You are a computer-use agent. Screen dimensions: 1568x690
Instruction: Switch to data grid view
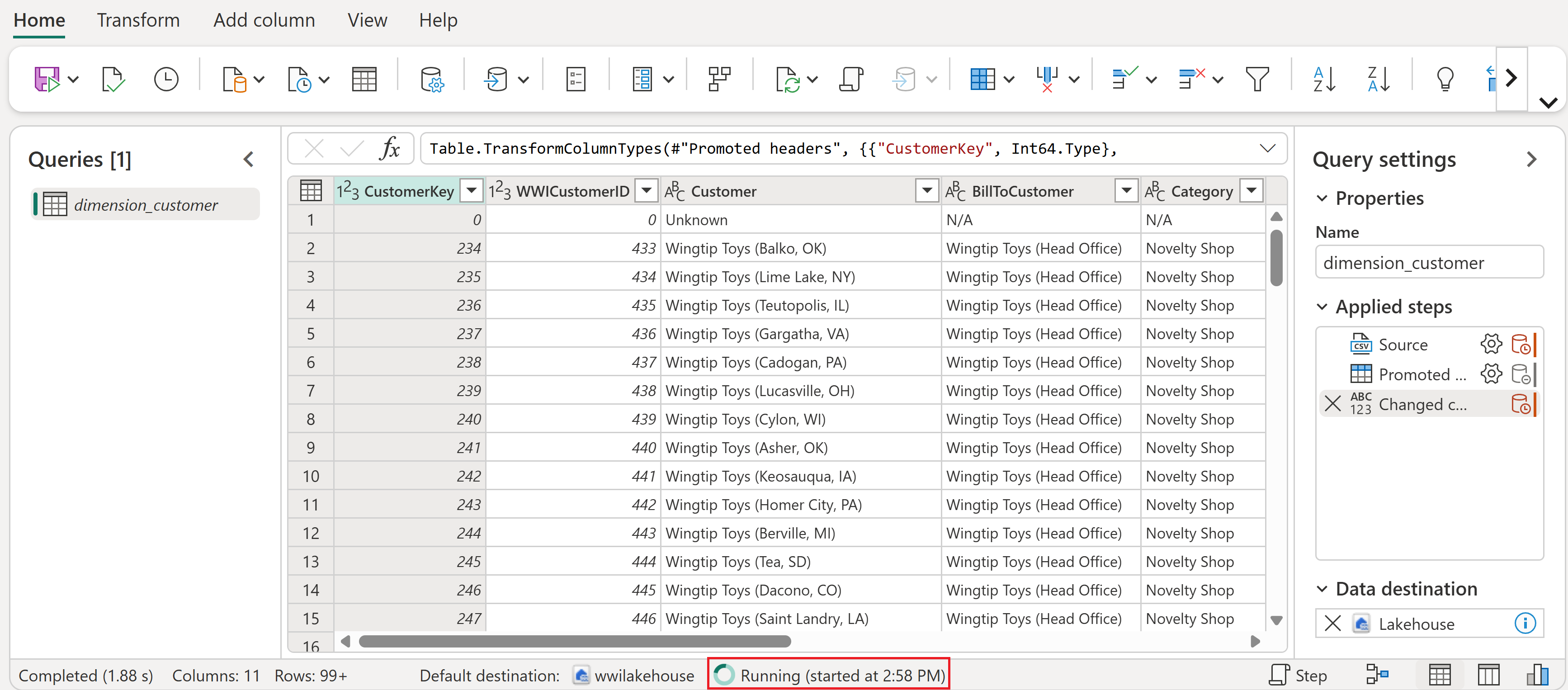pyautogui.click(x=1440, y=675)
